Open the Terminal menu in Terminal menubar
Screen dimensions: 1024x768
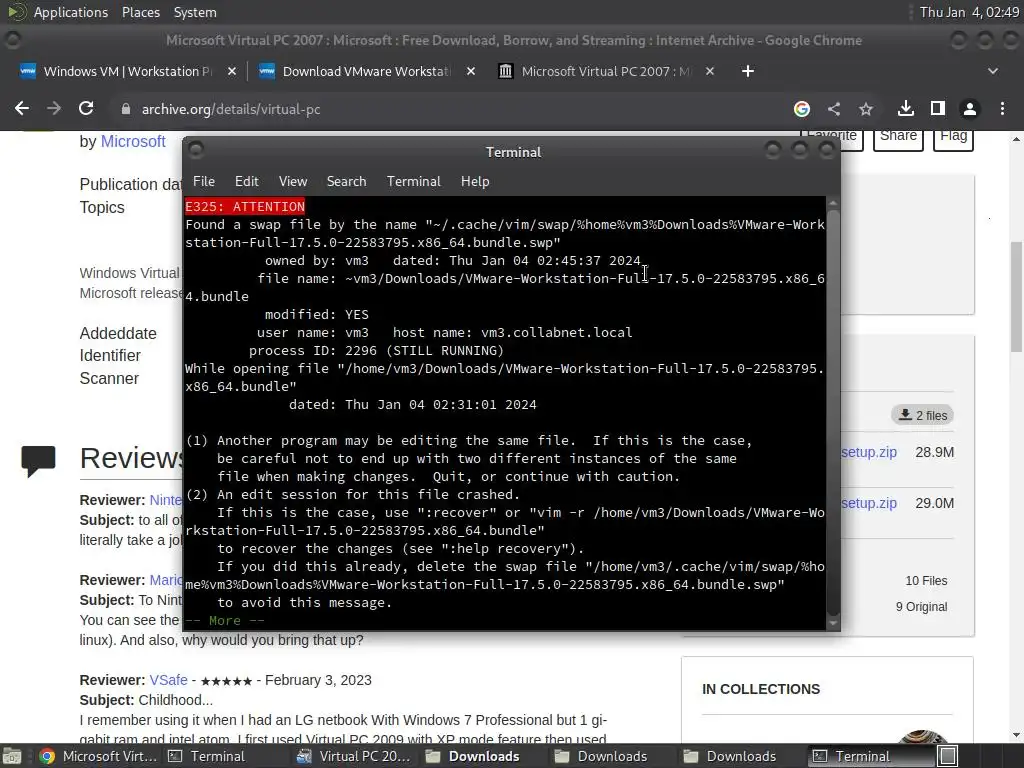[x=413, y=181]
